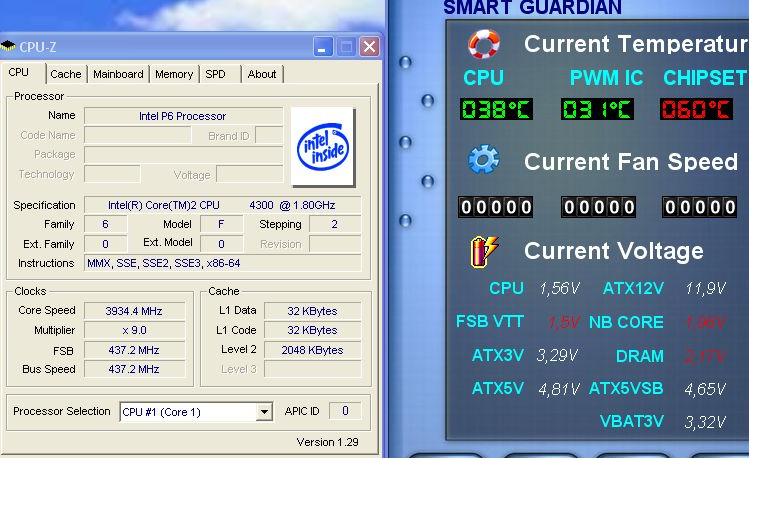Viewport: 776px width, 531px height.
Task: Click the Current Fan Speed heading
Action: (x=631, y=162)
